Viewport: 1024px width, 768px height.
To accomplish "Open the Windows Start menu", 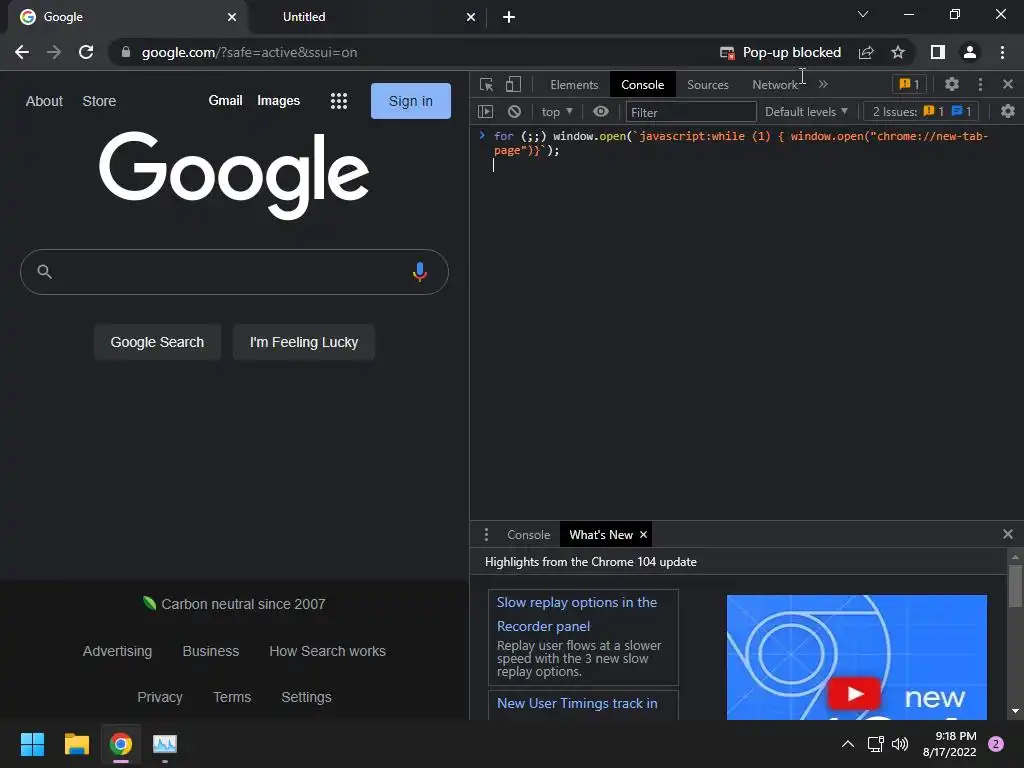I will click(33, 744).
